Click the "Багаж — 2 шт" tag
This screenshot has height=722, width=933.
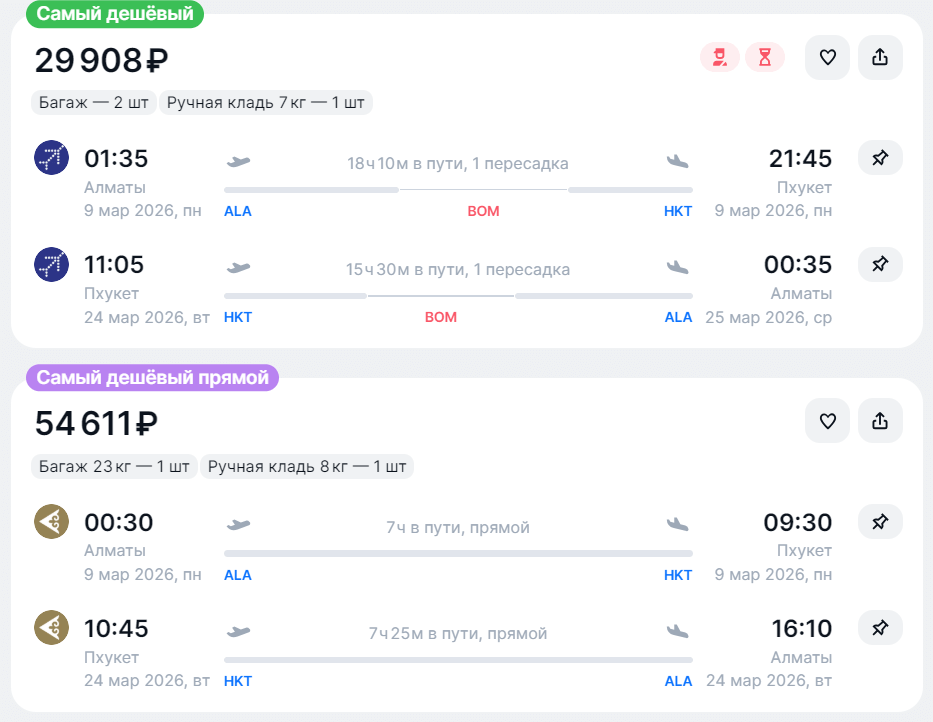click(x=95, y=102)
